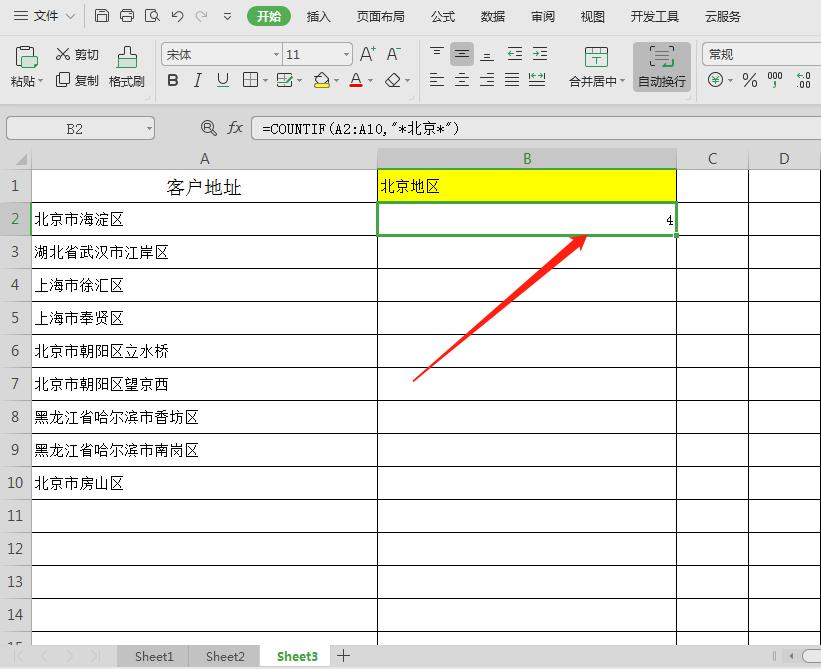
Task: Click the Print icon in quick access bar
Action: pyautogui.click(x=127, y=16)
